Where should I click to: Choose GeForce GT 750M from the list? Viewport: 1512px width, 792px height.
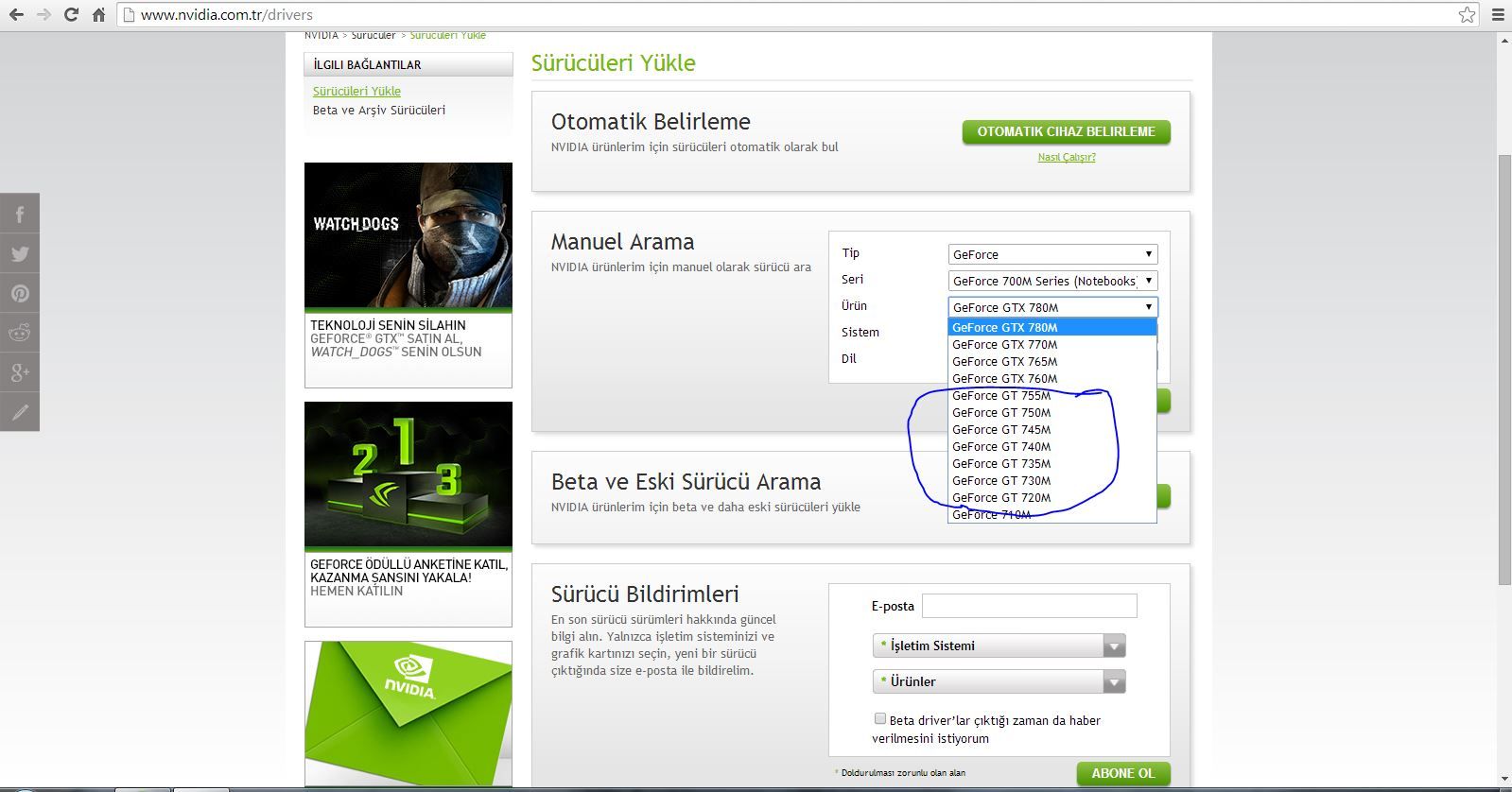pos(1052,412)
